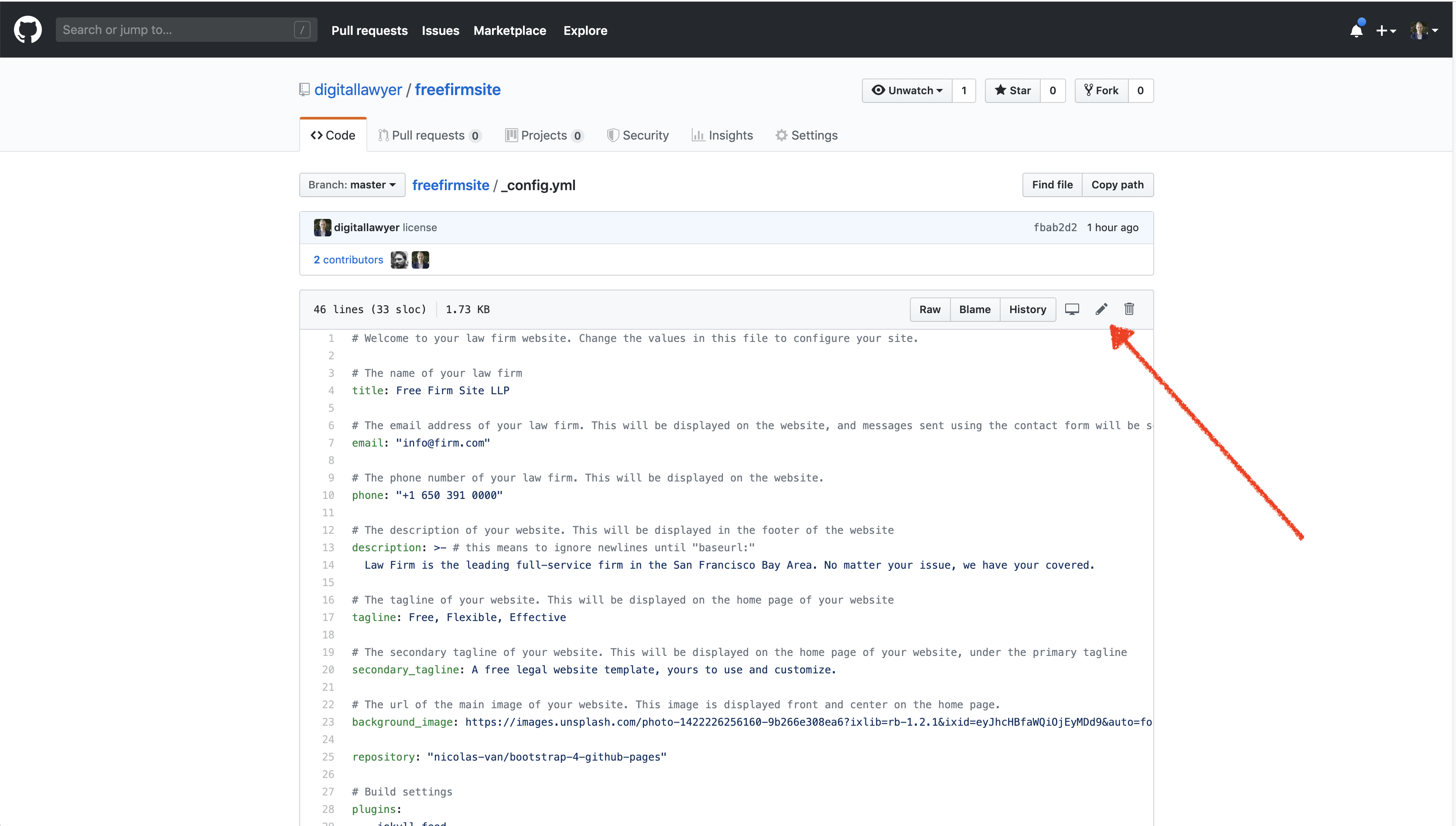Click the pencil edit file icon
Screen dimensions: 1456x826
[1101, 309]
